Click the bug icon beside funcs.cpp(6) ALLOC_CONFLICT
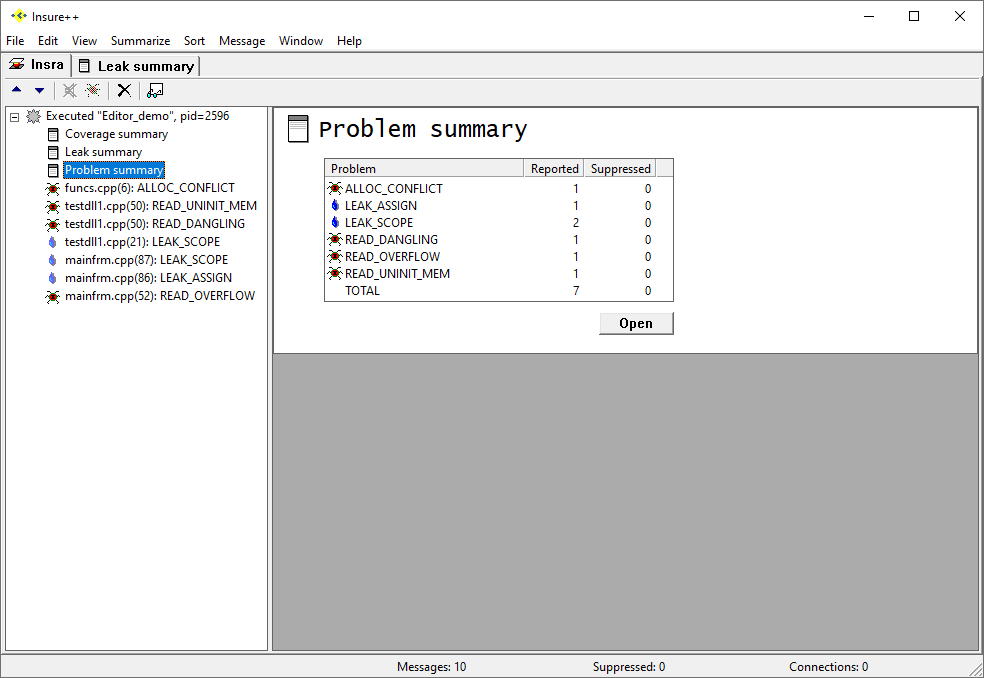Image resolution: width=984 pixels, height=678 pixels. coord(53,188)
